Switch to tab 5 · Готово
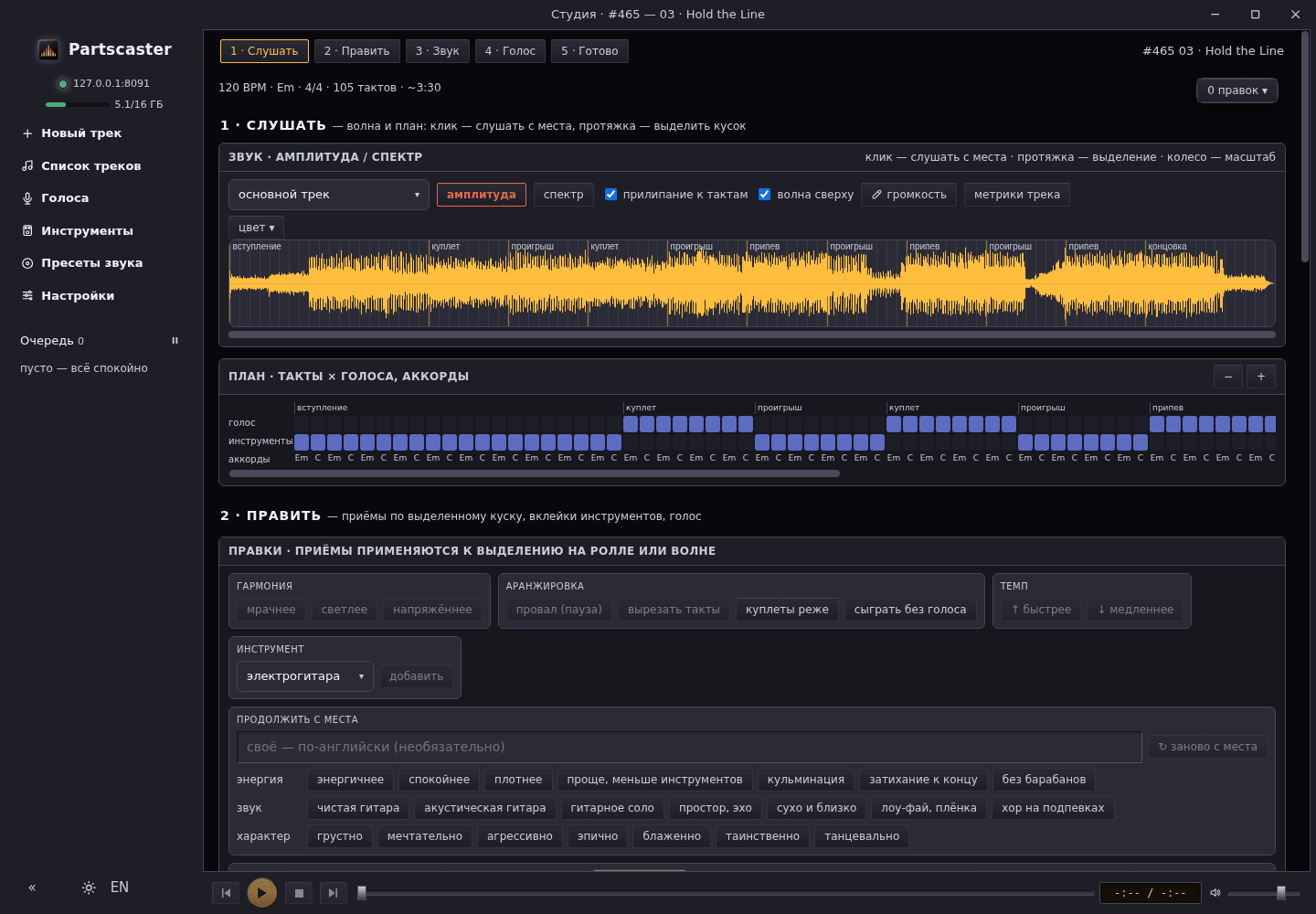This screenshot has width=1316, height=914. coord(589,51)
